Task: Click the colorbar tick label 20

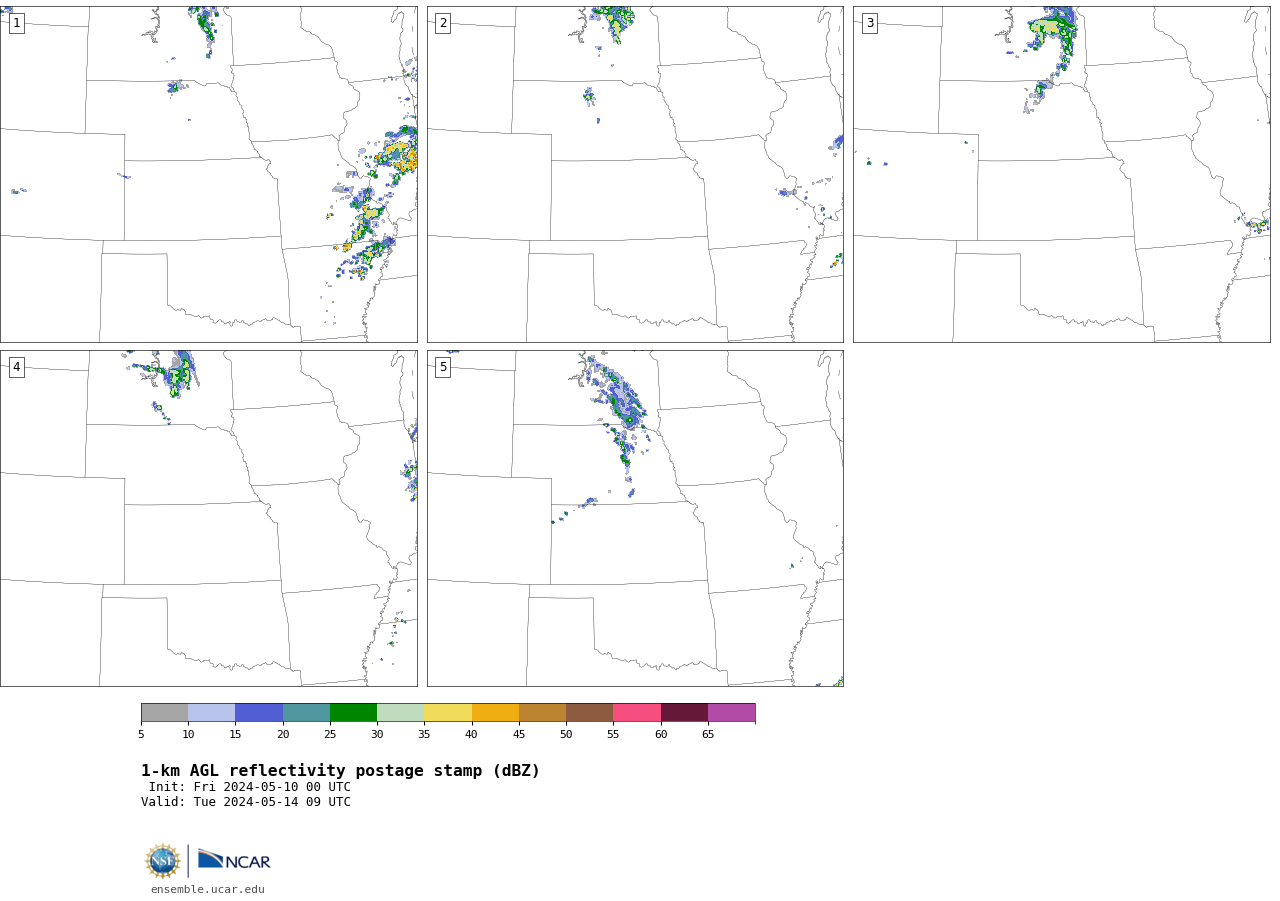Action: pyautogui.click(x=283, y=734)
